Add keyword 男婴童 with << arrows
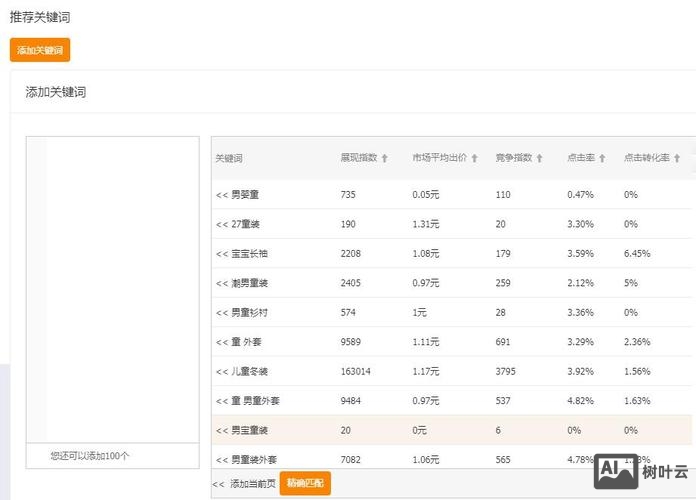This screenshot has height=500, width=696. (x=222, y=194)
